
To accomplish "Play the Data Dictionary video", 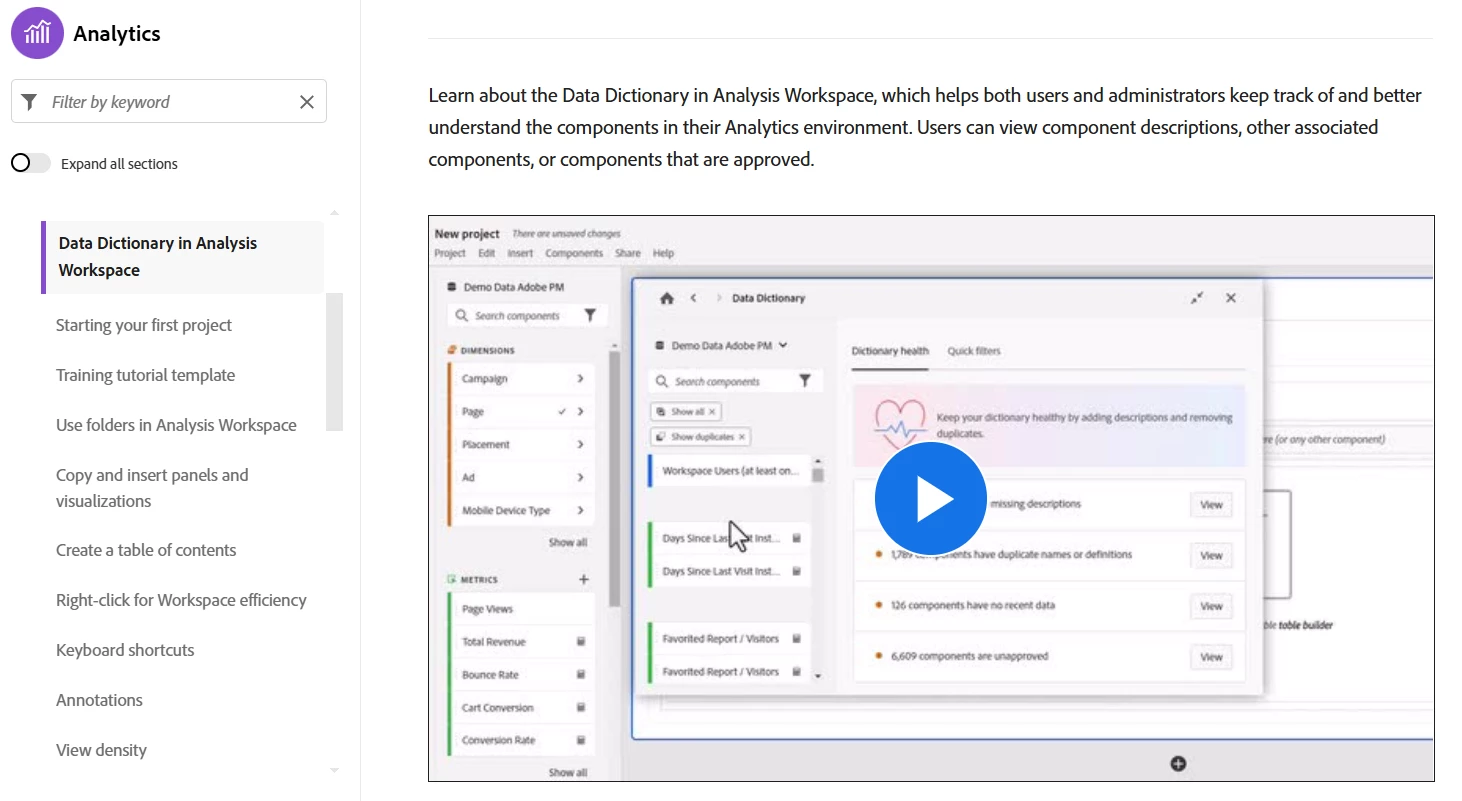I will pyautogui.click(x=931, y=499).
